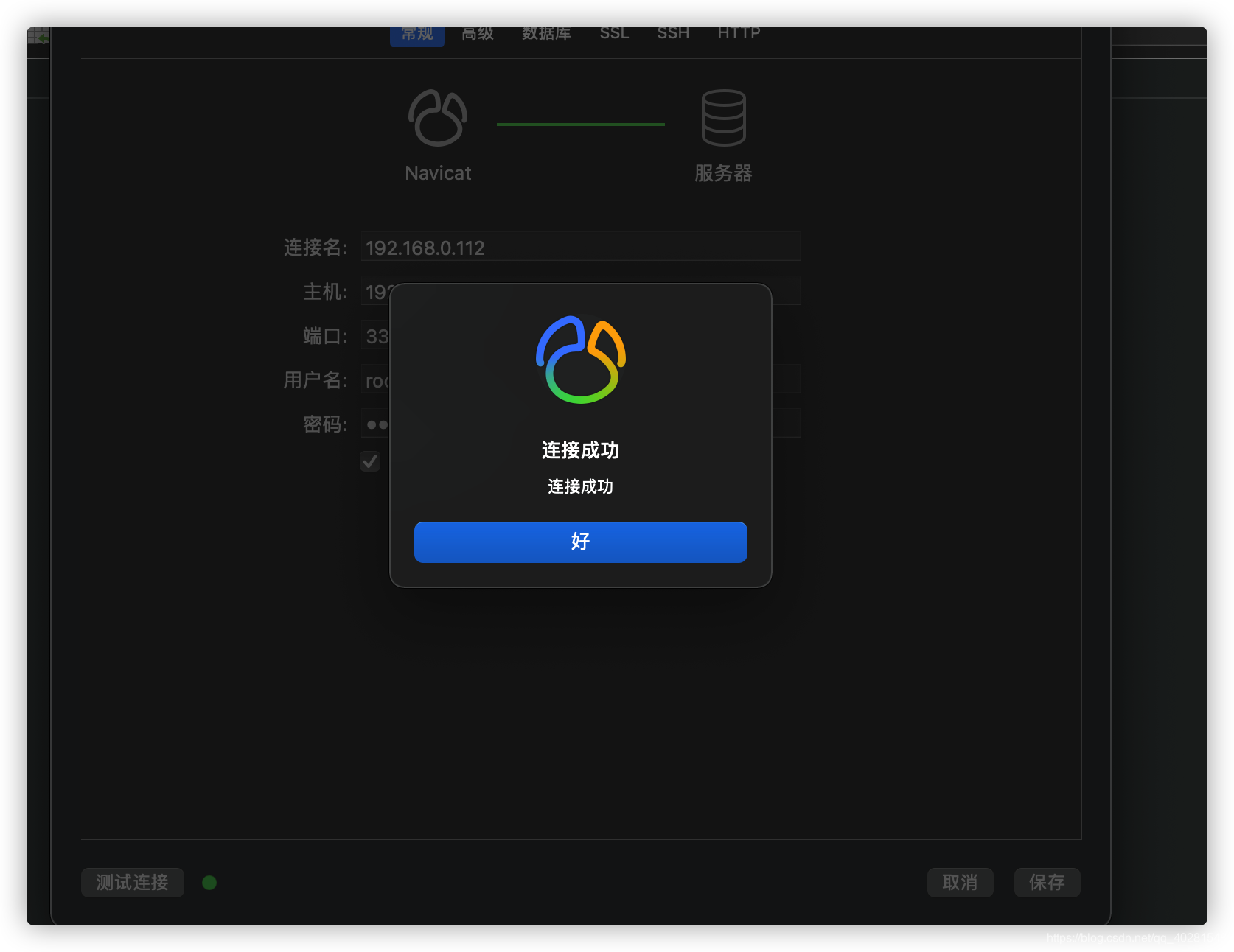Image resolution: width=1234 pixels, height=952 pixels.
Task: Click the 取消 button
Action: pyautogui.click(x=960, y=882)
